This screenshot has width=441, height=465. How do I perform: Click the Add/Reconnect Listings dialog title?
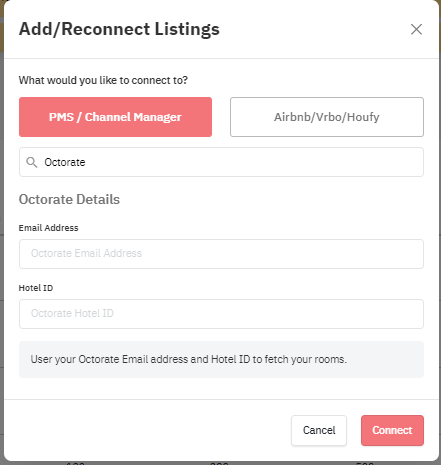119,29
